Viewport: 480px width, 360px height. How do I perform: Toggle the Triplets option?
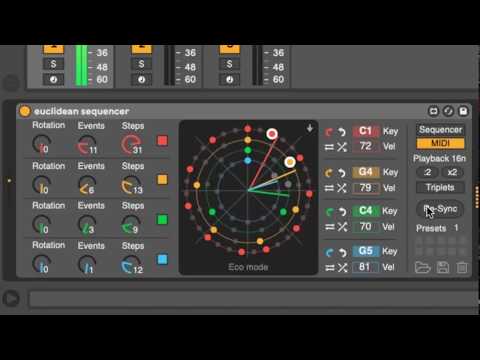coord(440,187)
